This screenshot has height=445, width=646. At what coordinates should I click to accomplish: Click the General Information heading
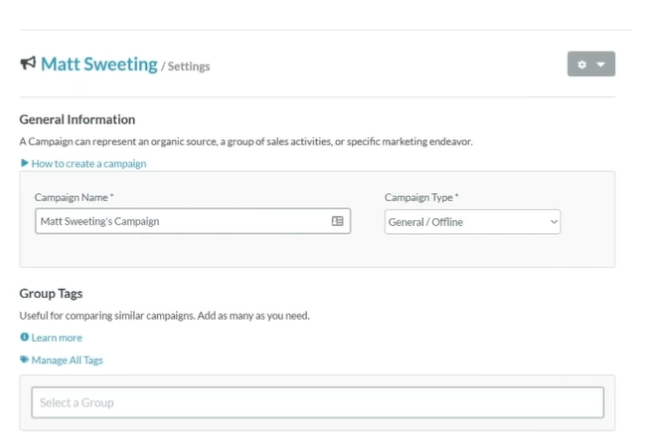pos(77,119)
